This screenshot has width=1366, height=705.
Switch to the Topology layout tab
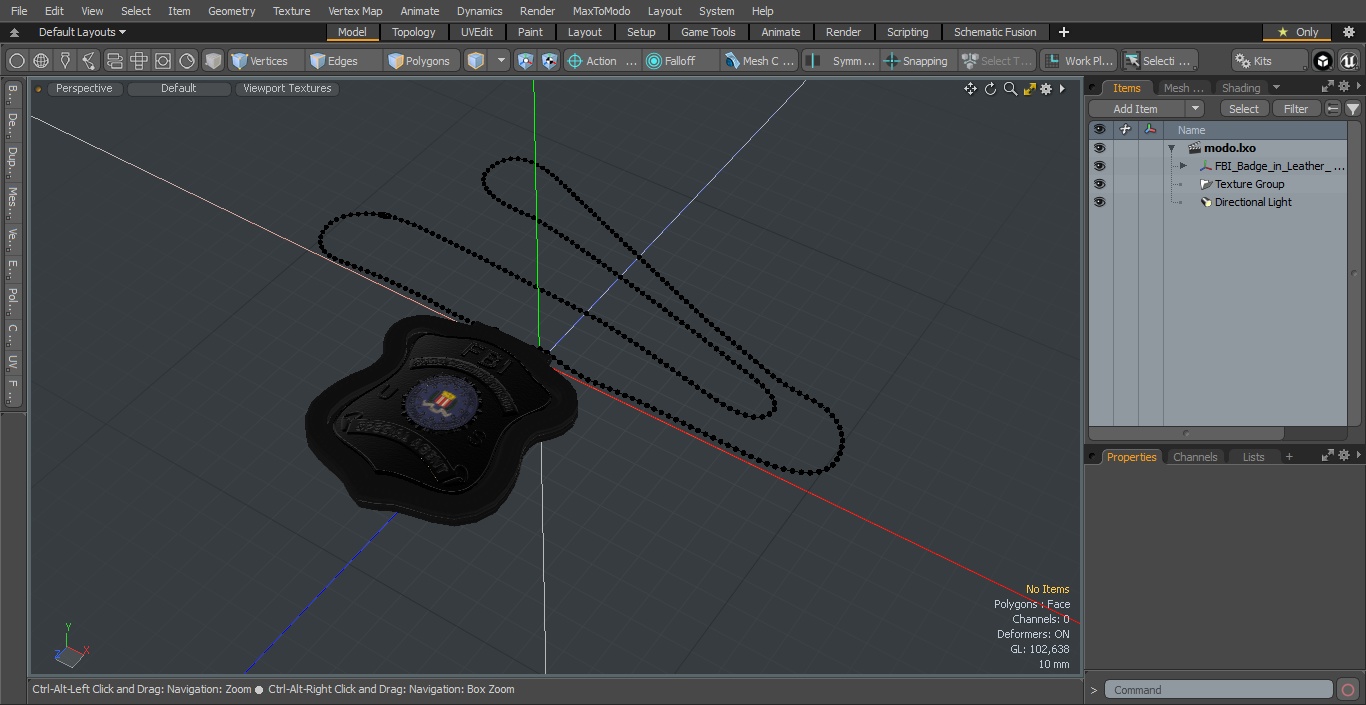coord(414,32)
